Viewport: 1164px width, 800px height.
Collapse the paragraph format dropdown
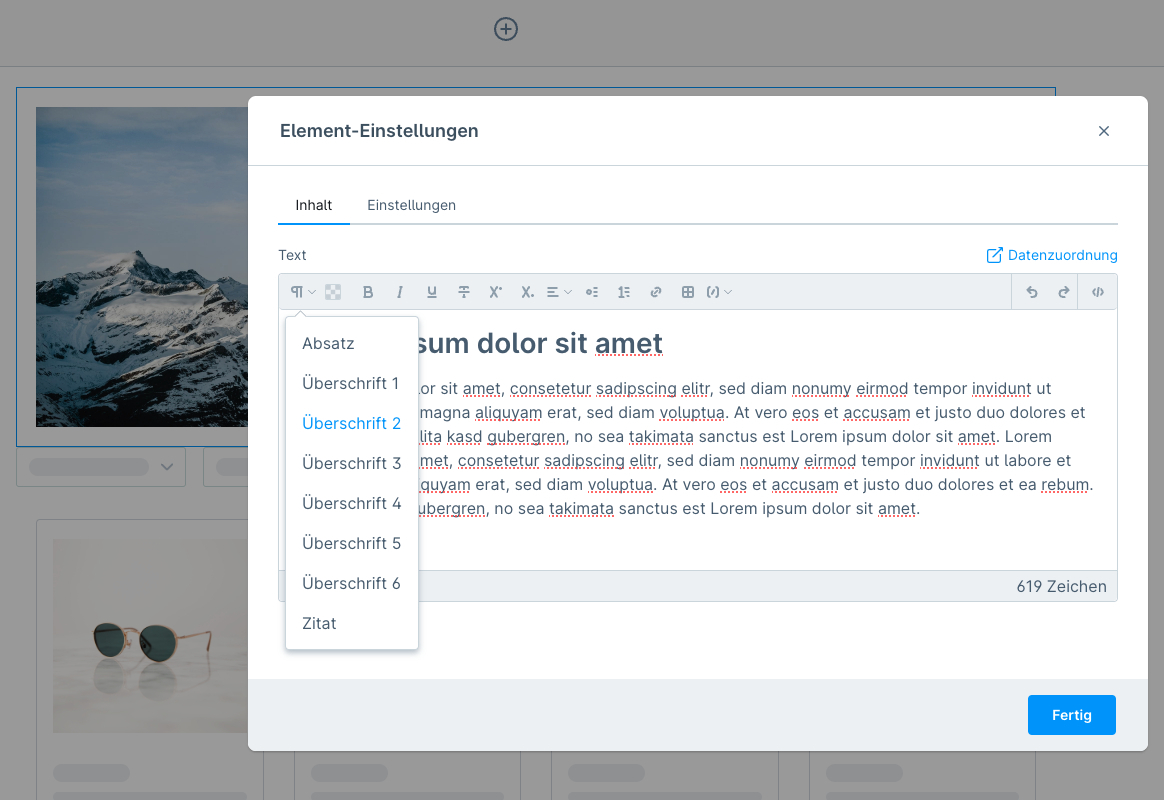303,292
